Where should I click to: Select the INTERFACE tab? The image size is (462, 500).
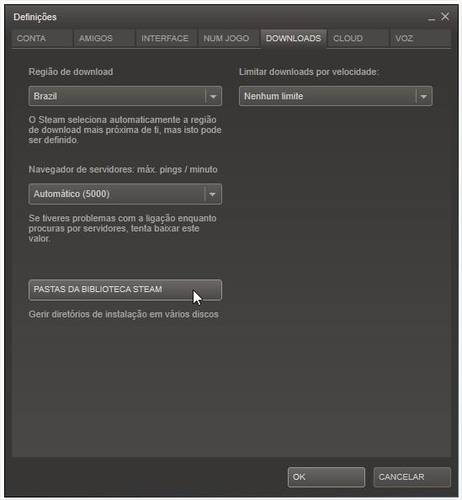pos(167,38)
